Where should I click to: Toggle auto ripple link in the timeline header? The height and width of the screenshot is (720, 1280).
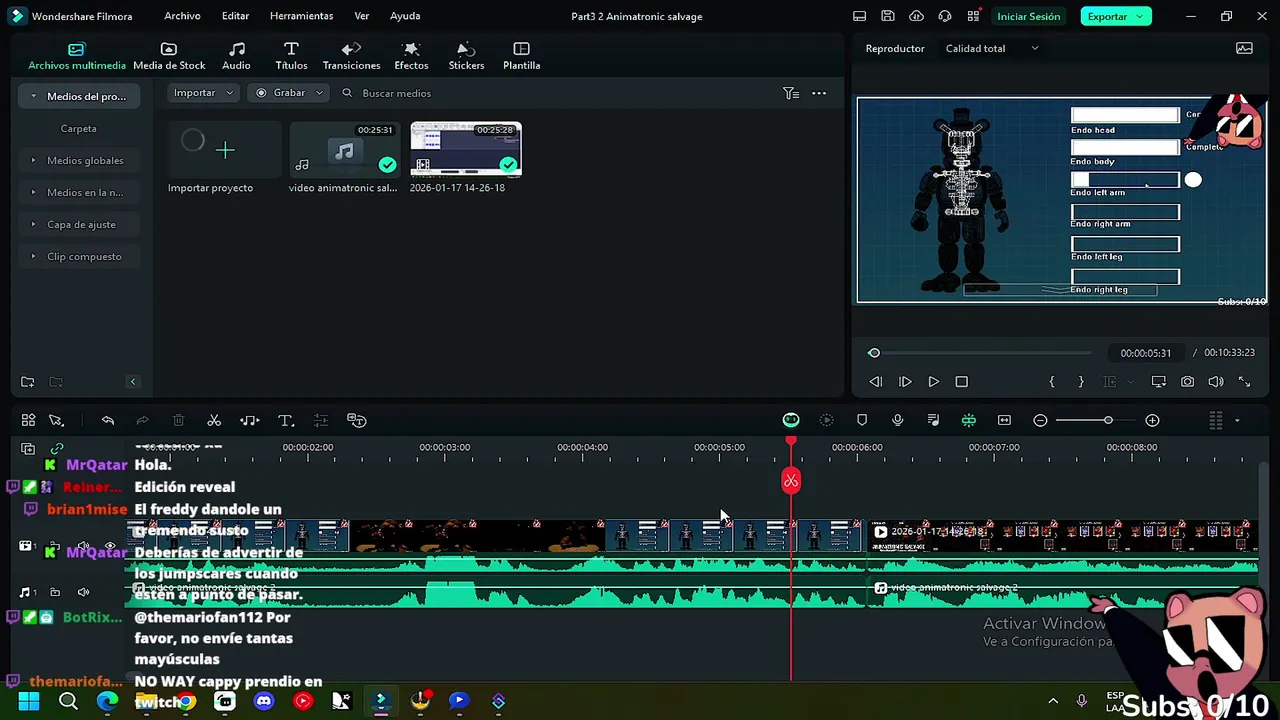tap(57, 449)
